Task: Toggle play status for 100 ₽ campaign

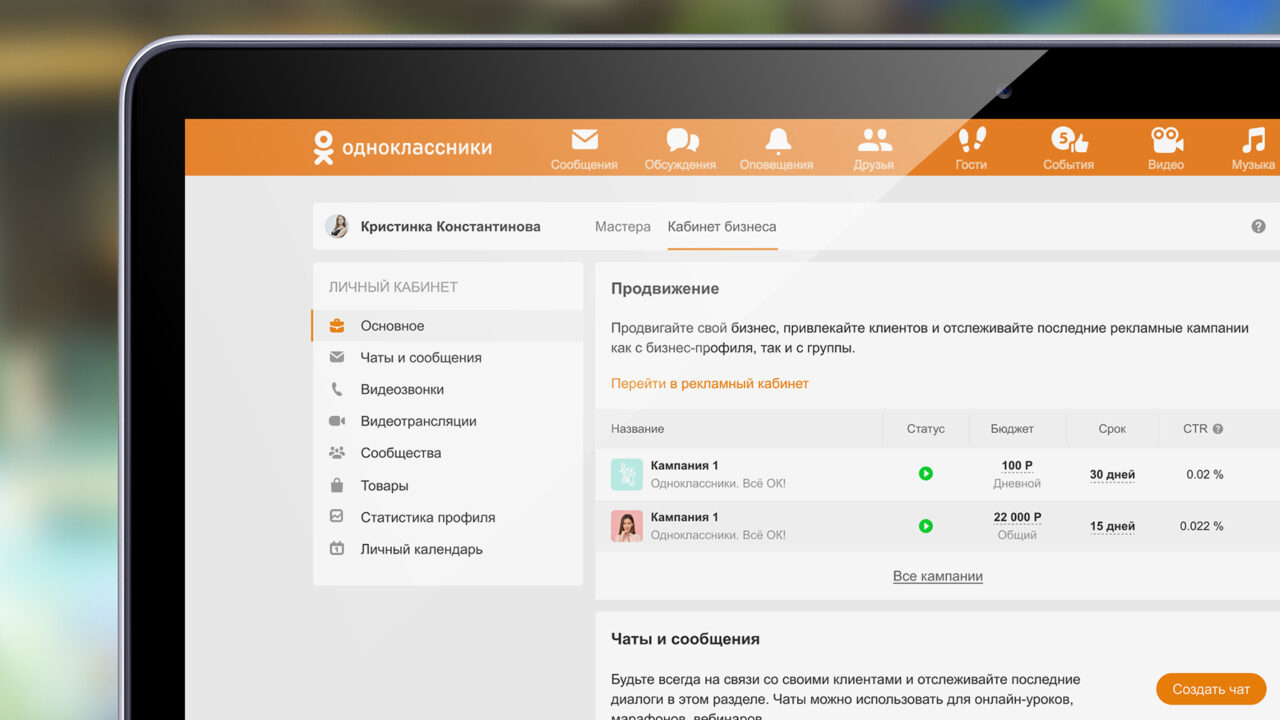Action: pos(926,474)
